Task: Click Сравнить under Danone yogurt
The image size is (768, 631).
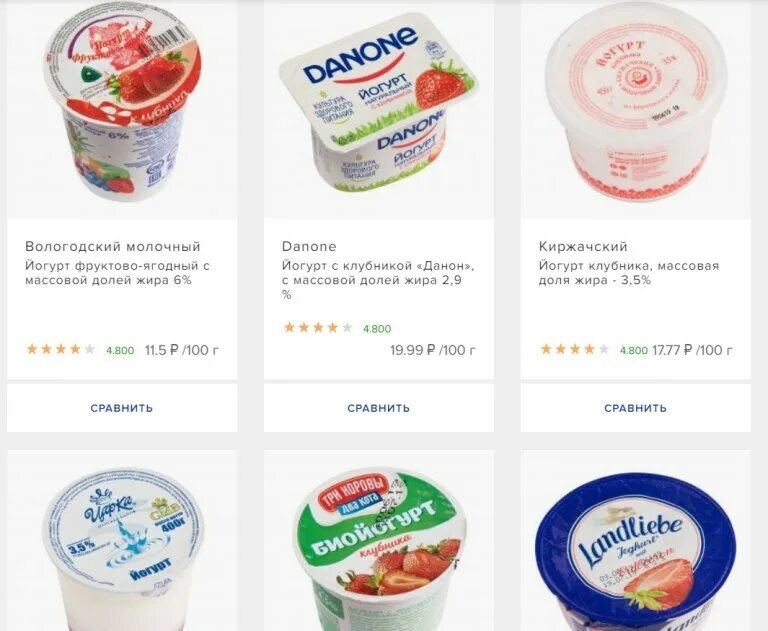Action: [379, 408]
